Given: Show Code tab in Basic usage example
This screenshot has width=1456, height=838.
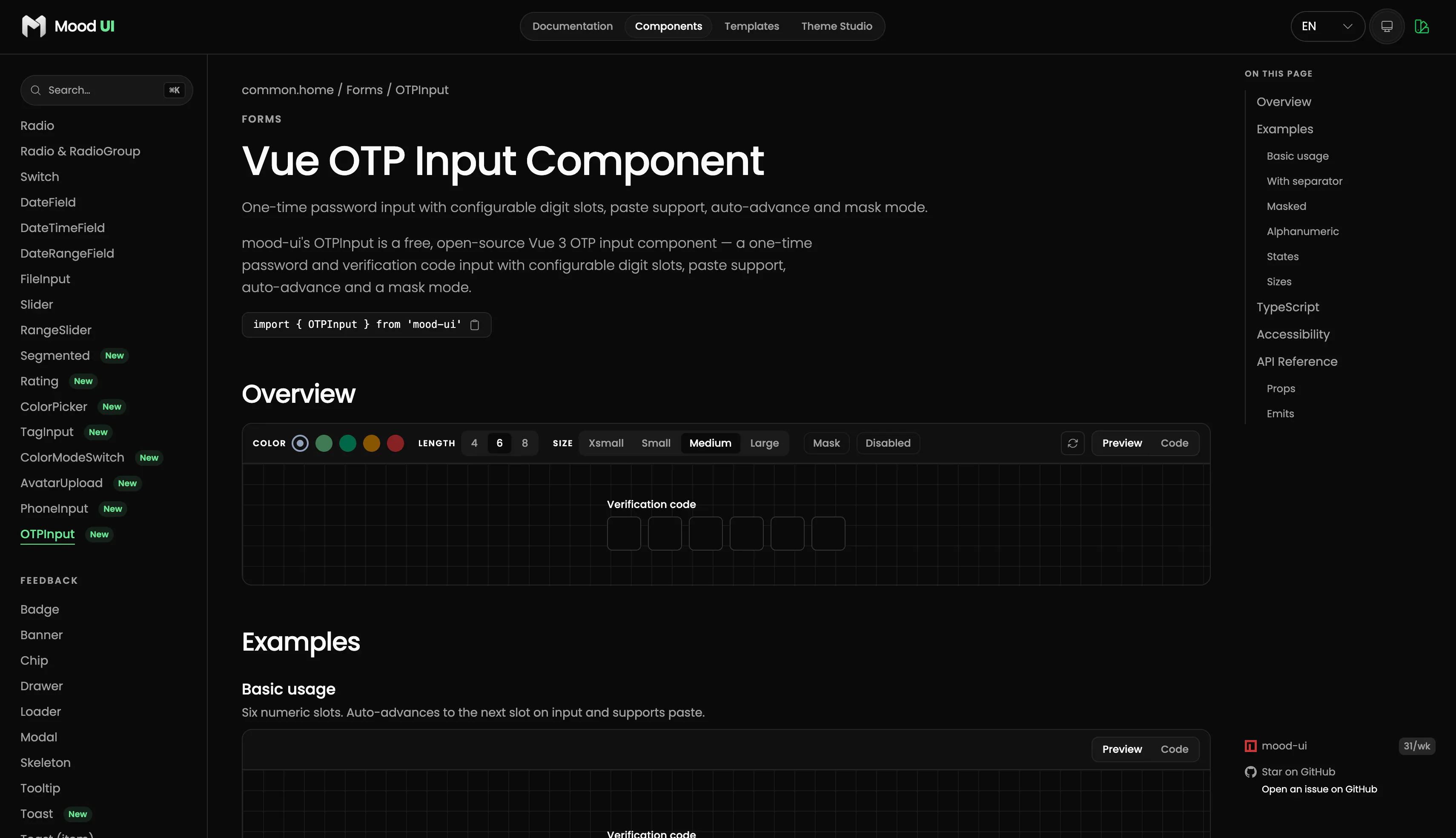Looking at the screenshot, I should point(1174,749).
